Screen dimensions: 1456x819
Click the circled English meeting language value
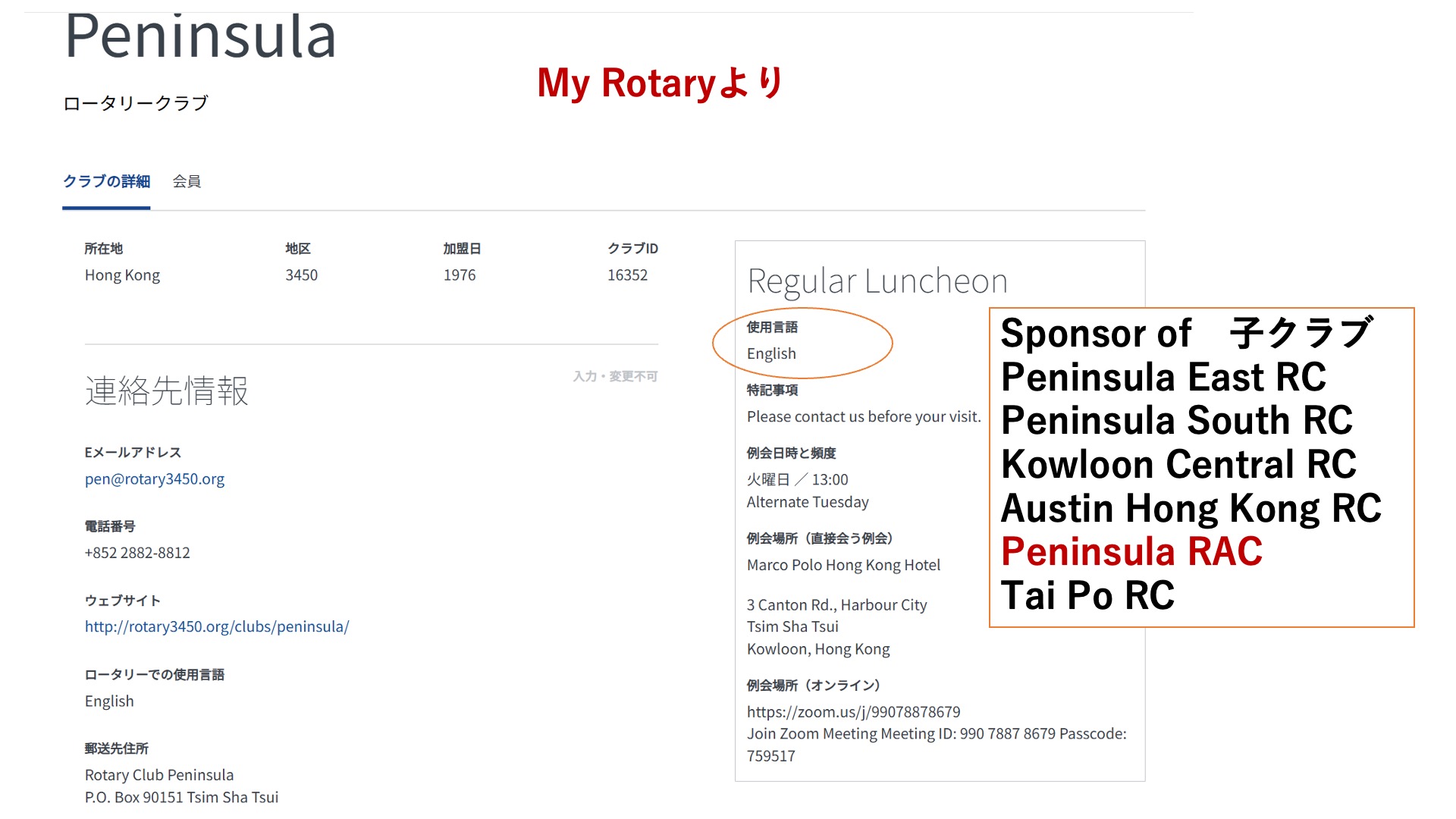[x=771, y=354]
